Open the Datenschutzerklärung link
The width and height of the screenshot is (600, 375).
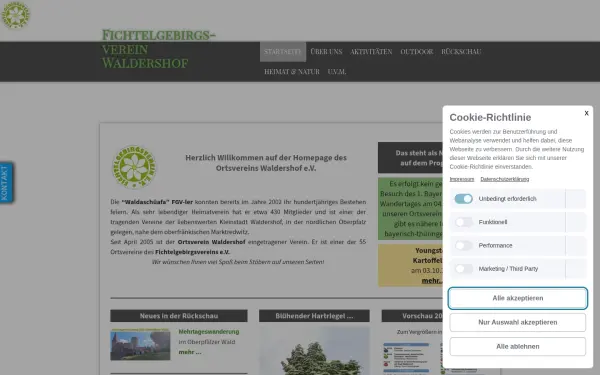504,179
